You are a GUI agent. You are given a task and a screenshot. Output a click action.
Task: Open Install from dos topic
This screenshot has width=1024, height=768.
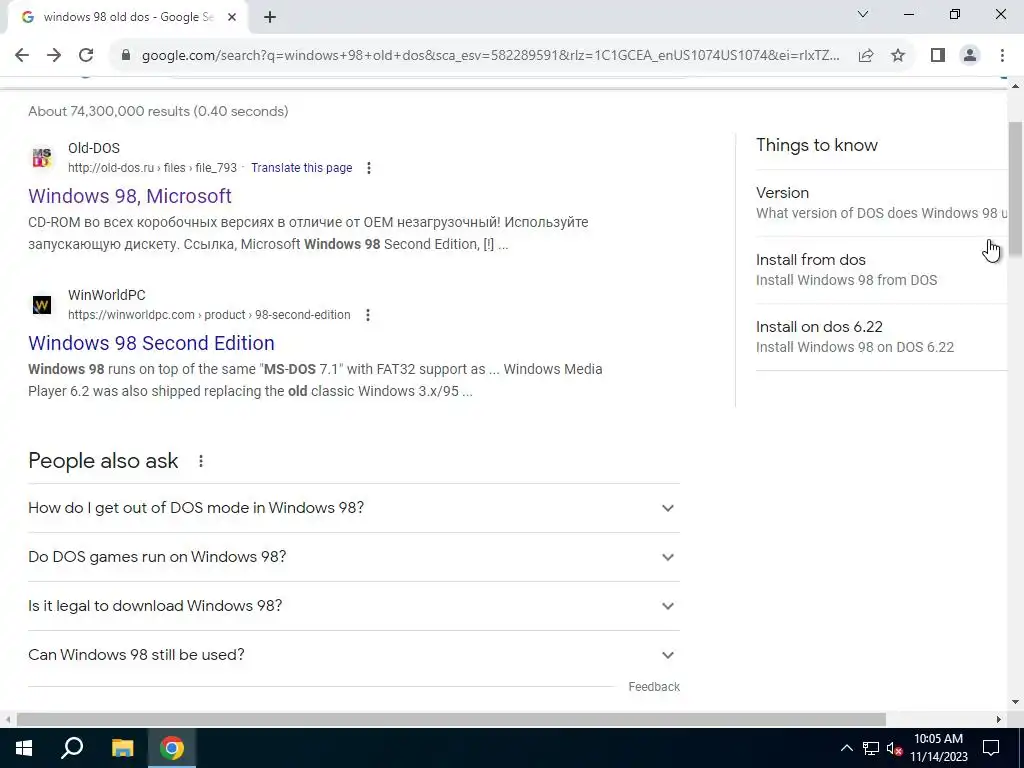(882, 270)
